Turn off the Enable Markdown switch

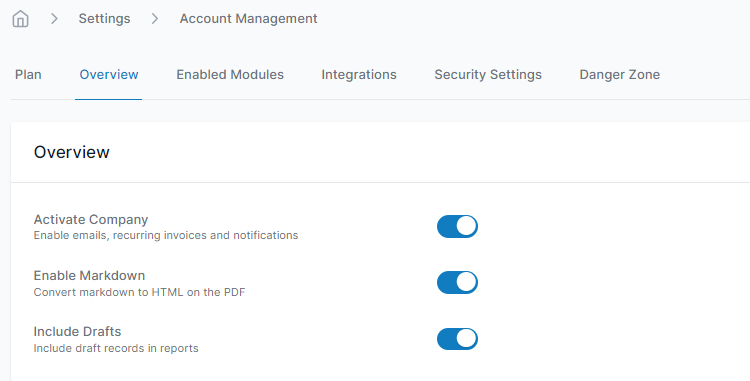457,283
